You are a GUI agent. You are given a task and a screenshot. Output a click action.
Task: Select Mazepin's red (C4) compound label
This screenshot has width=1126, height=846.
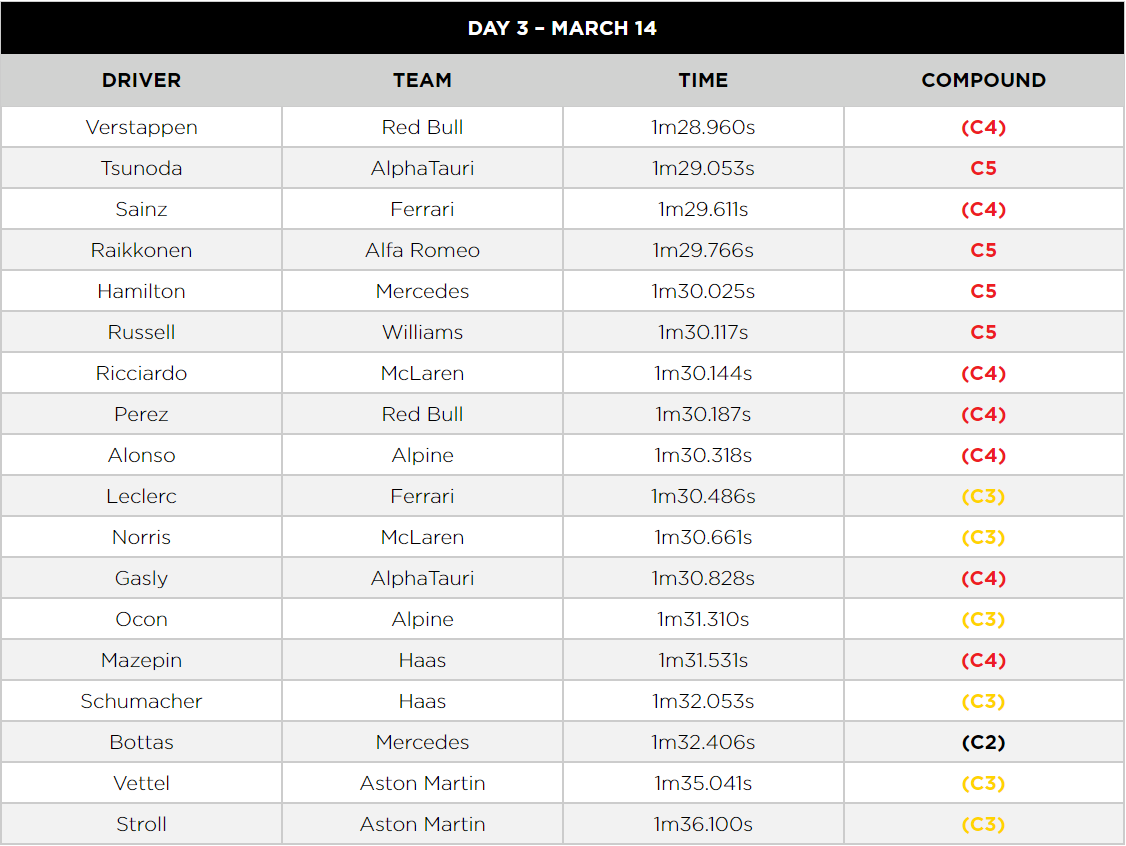coord(984,660)
